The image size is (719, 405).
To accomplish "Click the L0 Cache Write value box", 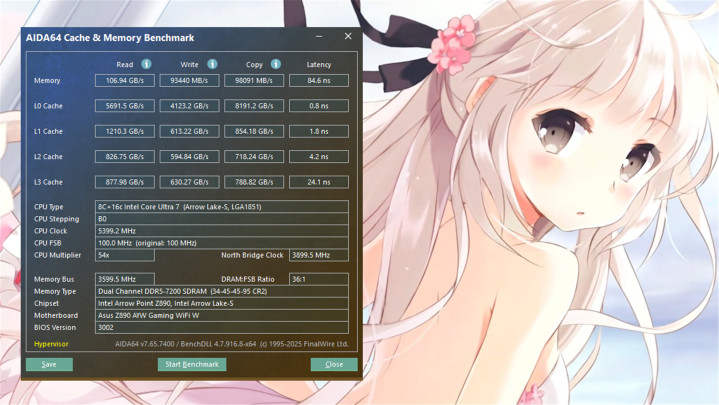I will coord(189,105).
